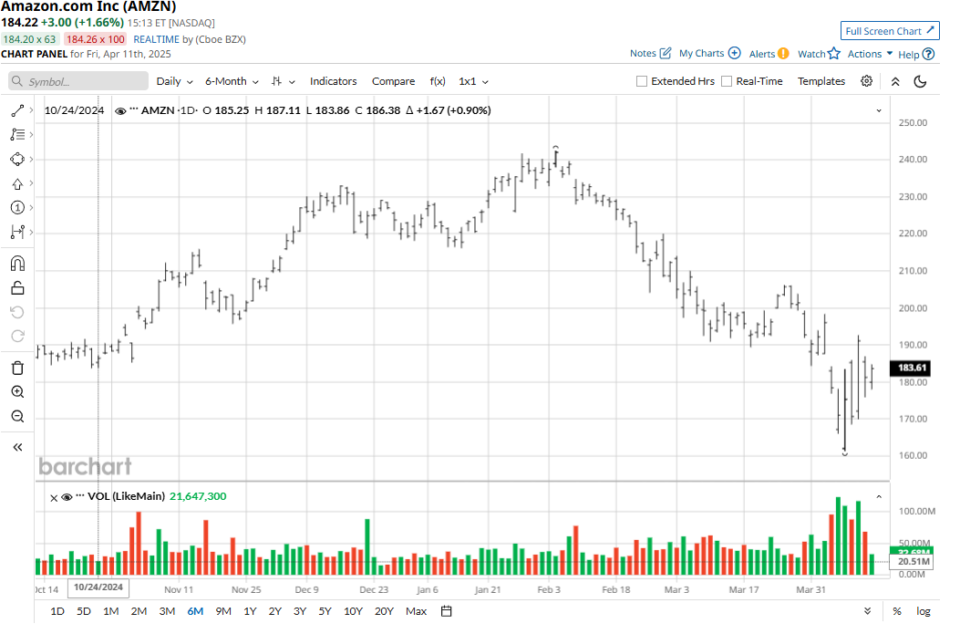960x634 pixels.
Task: Zoom out with the magnifier minus icon
Action: point(17,416)
